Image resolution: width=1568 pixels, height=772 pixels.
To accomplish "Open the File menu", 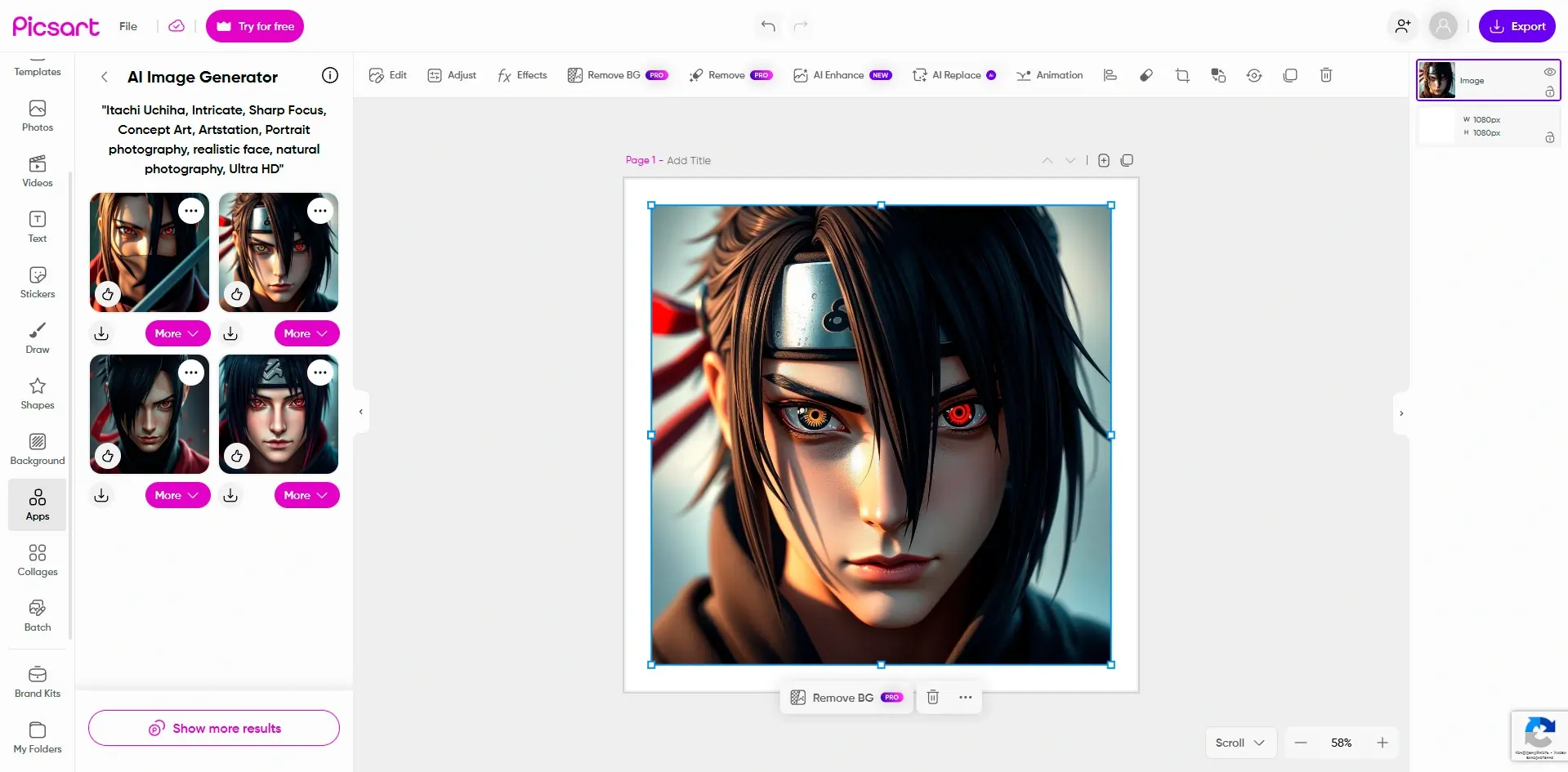I will [128, 26].
